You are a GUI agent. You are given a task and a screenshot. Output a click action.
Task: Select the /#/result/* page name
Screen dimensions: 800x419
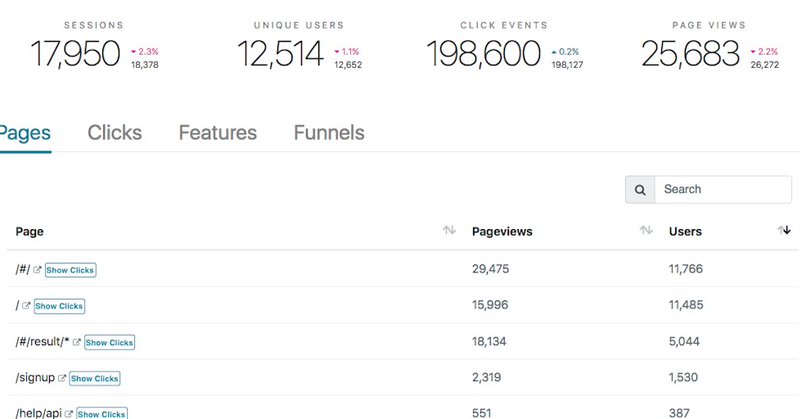point(42,341)
